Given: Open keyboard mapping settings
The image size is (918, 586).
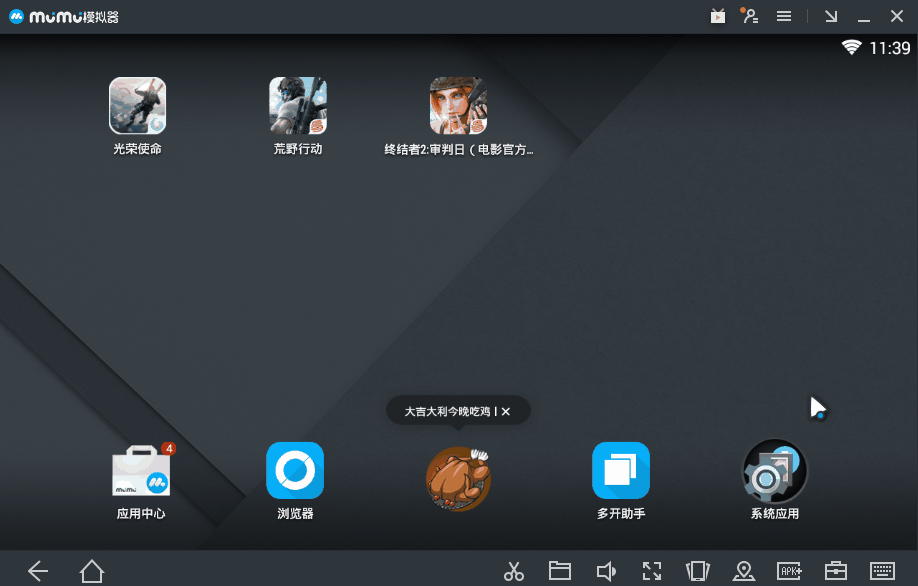Looking at the screenshot, I should click(882, 570).
